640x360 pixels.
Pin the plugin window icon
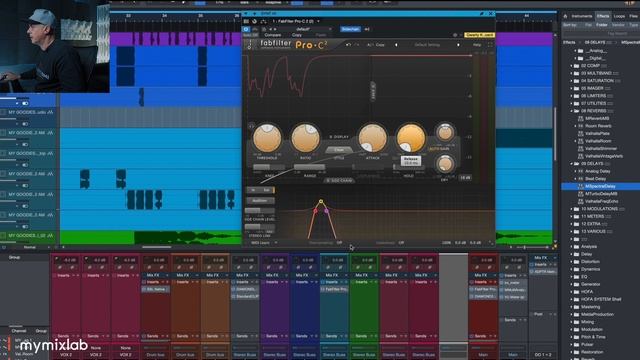click(x=482, y=14)
